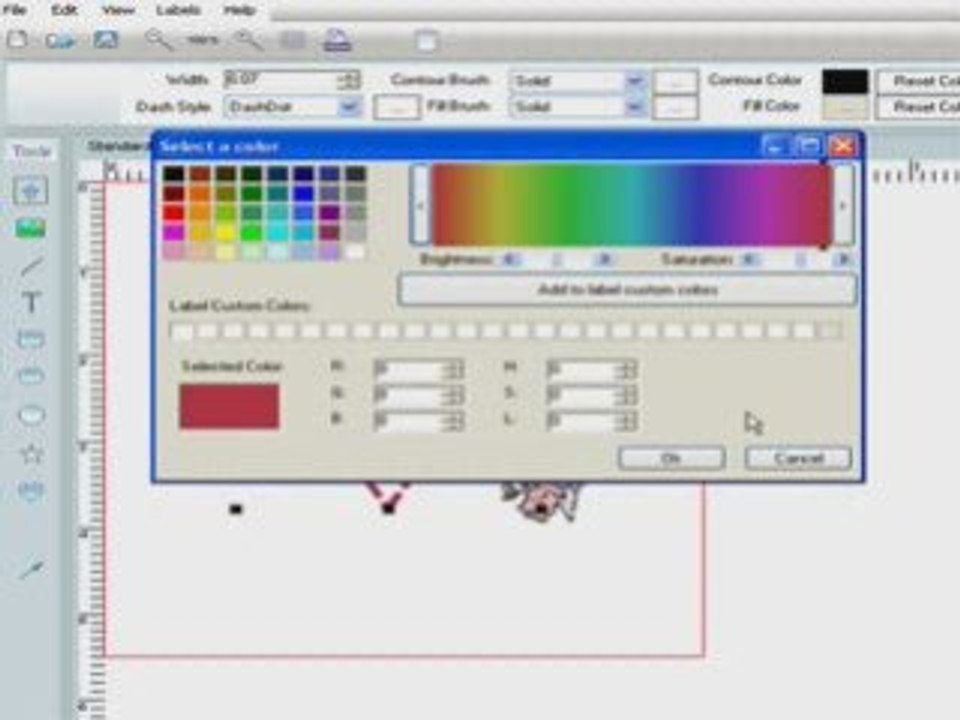Image resolution: width=960 pixels, height=720 pixels.
Task: Click the ellipsis button after Dash Style
Action: coord(396,107)
